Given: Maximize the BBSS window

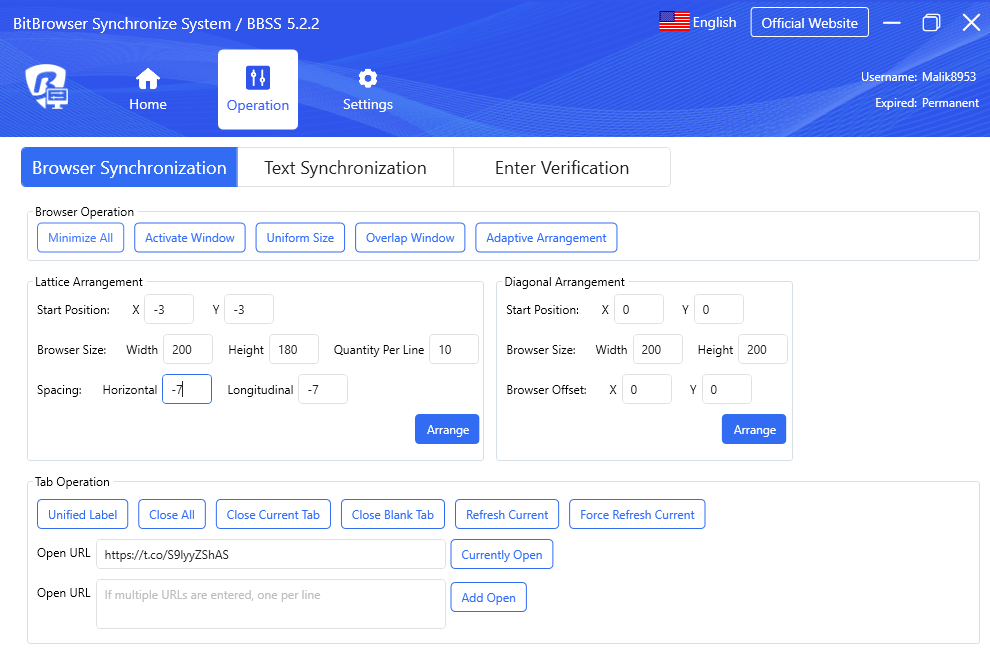Looking at the screenshot, I should point(931,23).
